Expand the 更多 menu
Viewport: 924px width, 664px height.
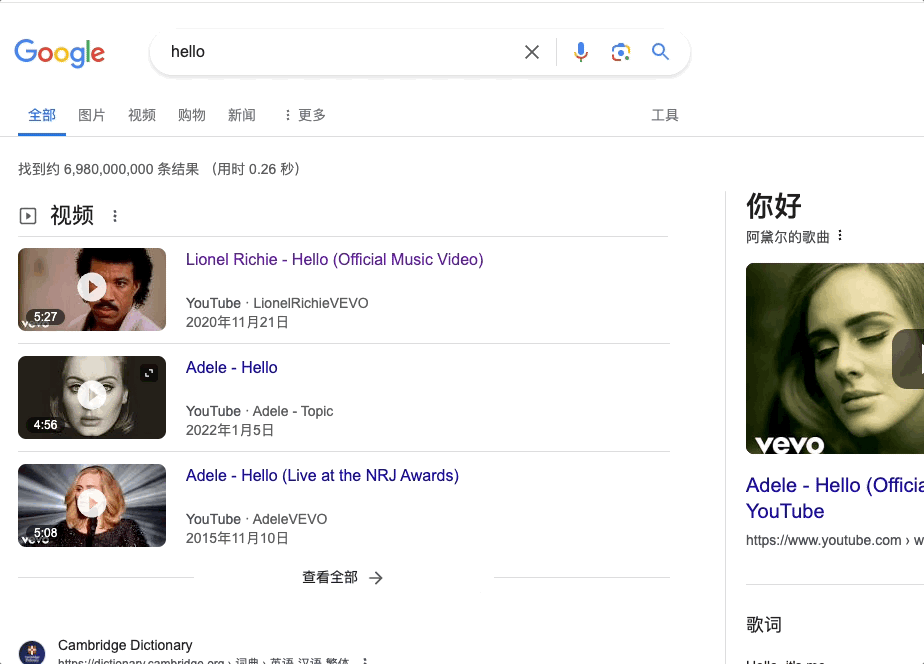click(x=305, y=115)
